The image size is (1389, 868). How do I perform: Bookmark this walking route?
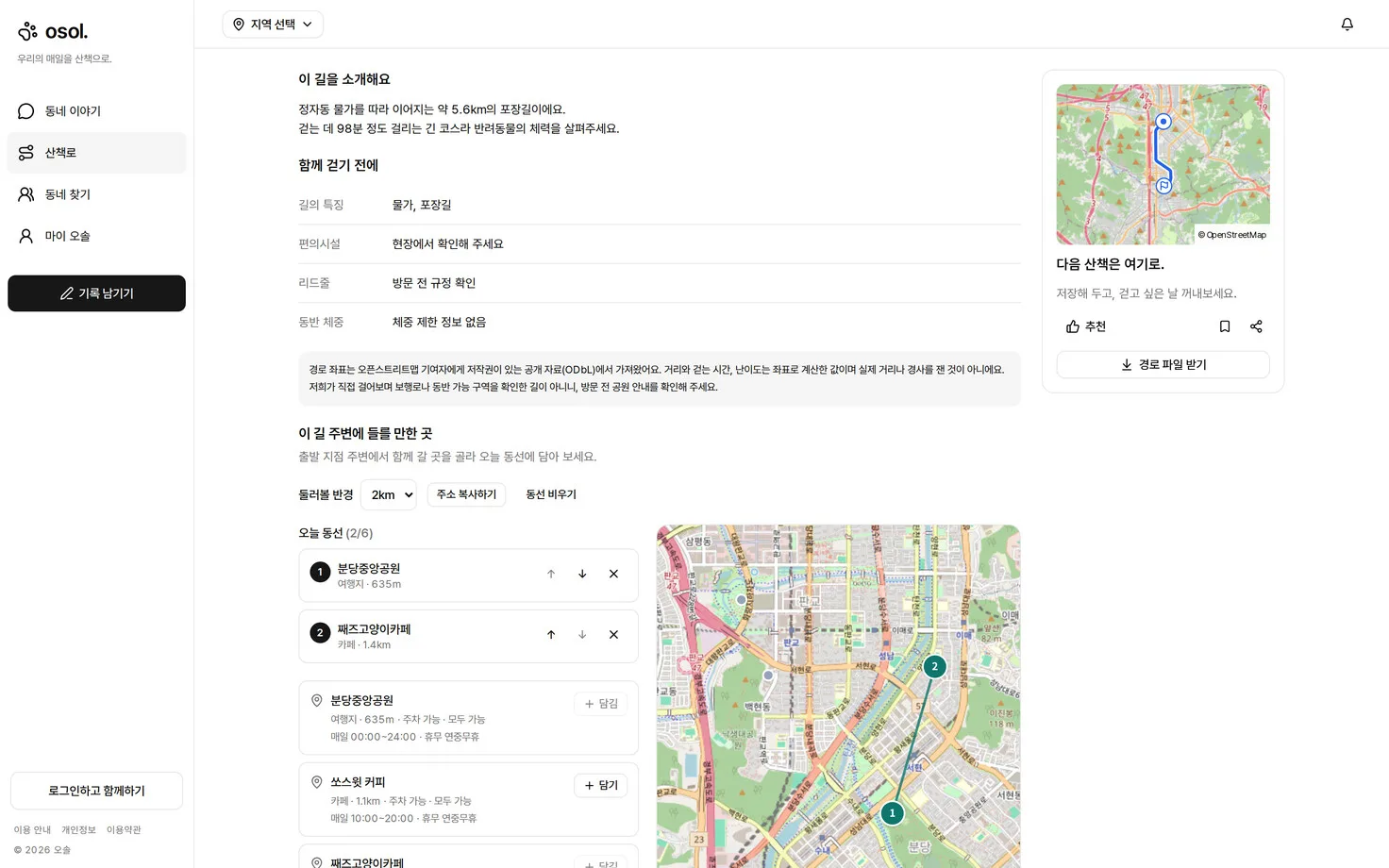coord(1225,326)
